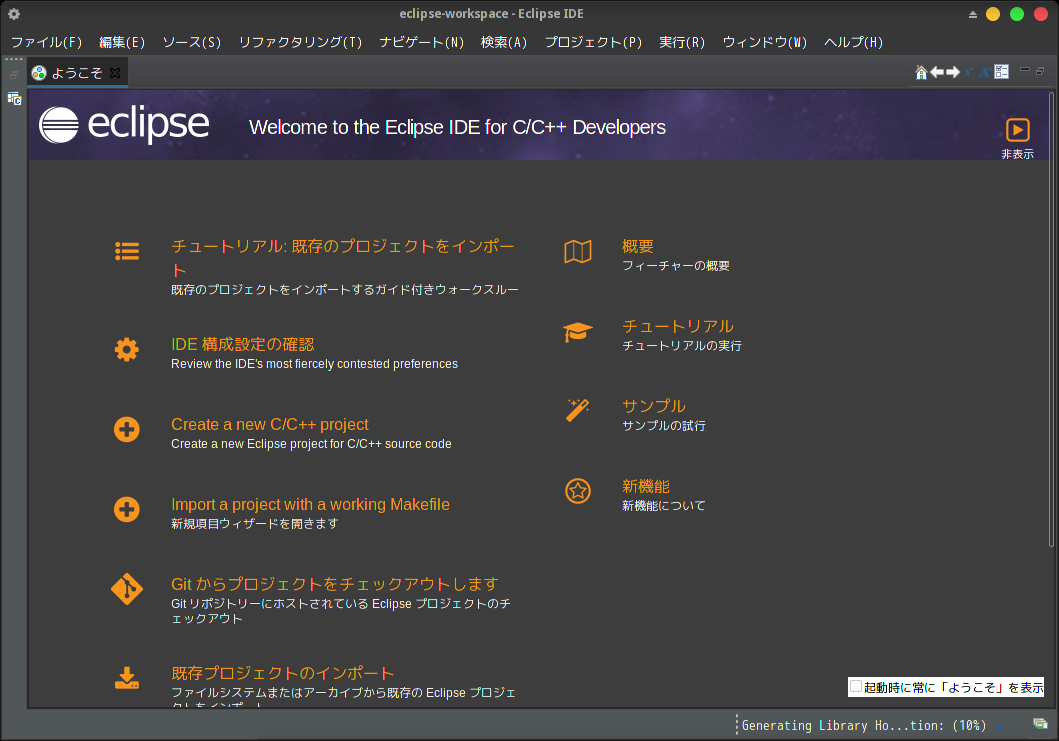
Task: Click the Create a new C/C++ project link
Action: pos(269,424)
